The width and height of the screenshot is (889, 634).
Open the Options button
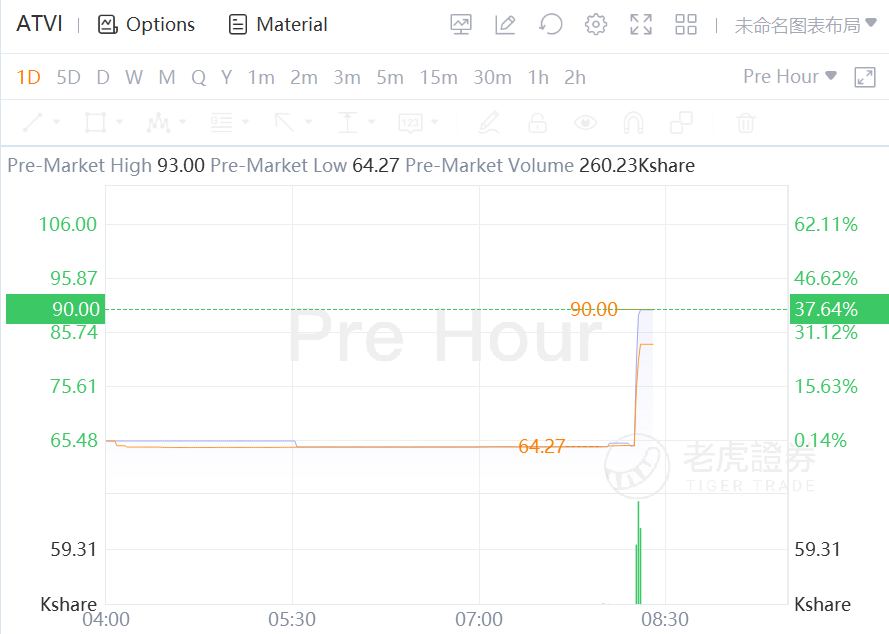click(146, 25)
